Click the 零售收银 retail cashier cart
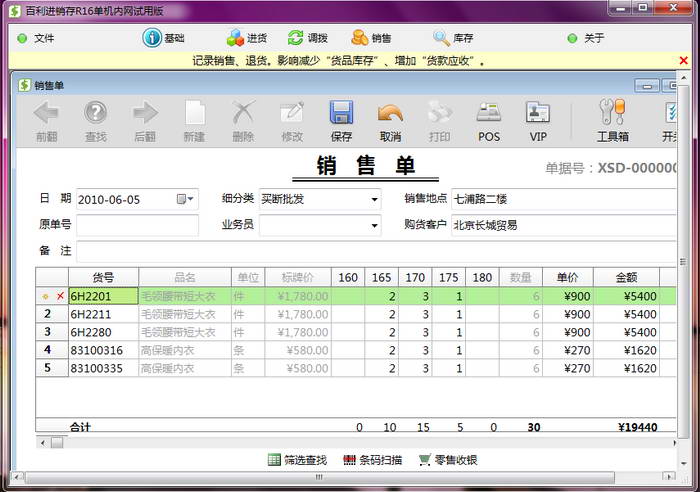The image size is (700, 492). click(x=426, y=460)
